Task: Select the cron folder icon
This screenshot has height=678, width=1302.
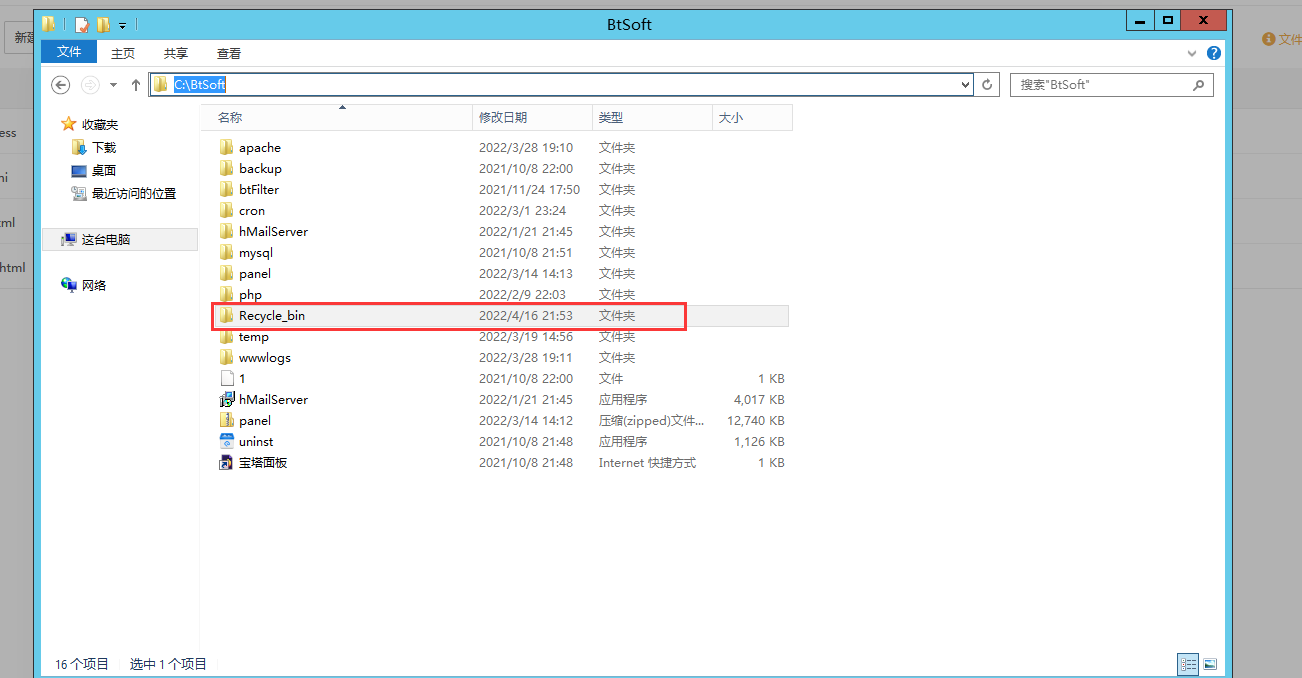Action: tap(226, 210)
